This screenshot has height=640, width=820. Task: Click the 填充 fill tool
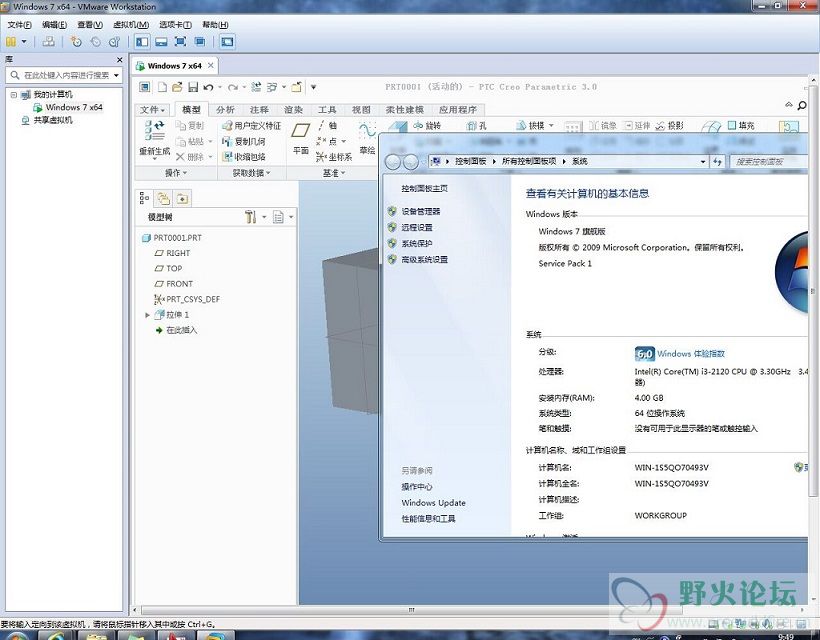pos(741,125)
